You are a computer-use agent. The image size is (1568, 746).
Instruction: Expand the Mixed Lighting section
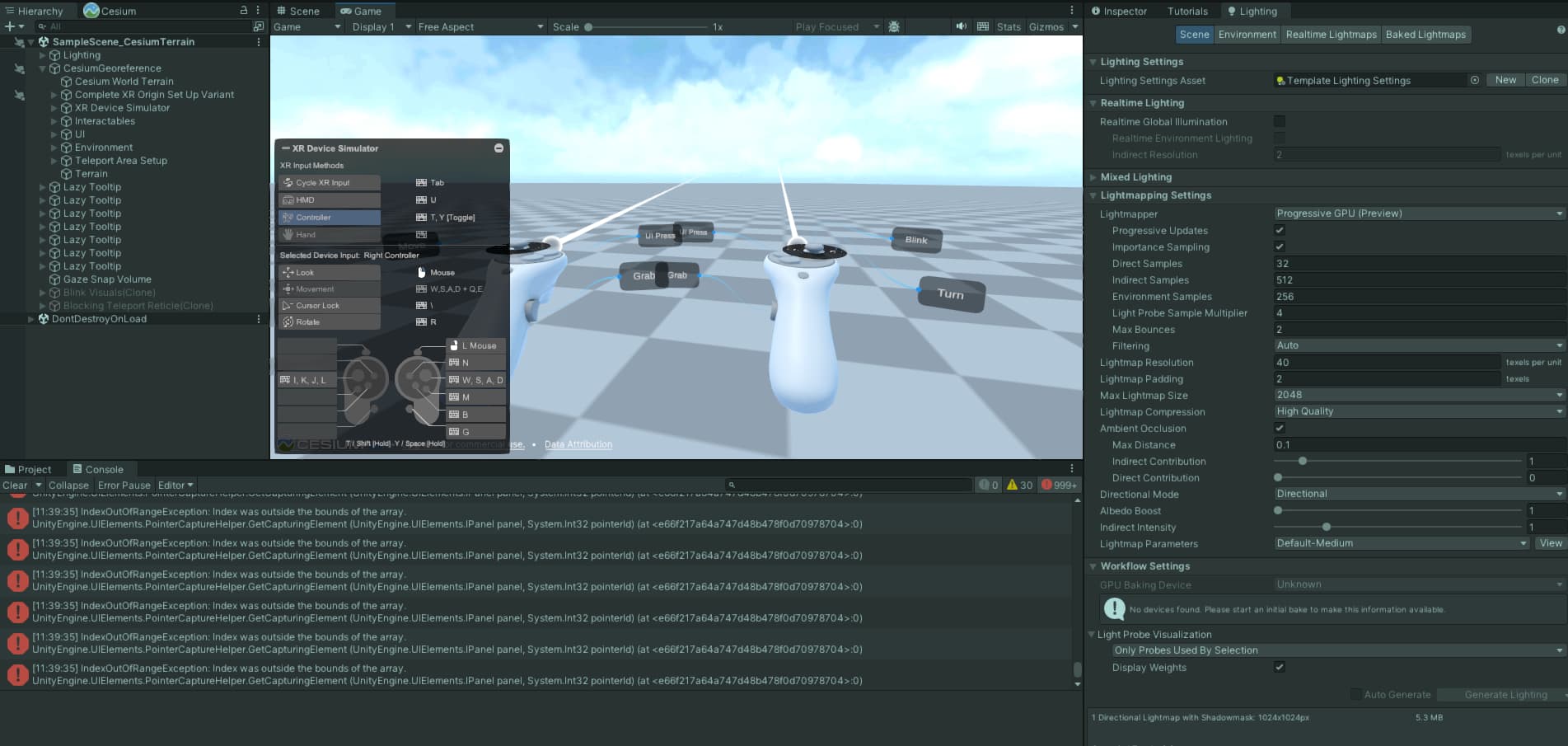click(x=1093, y=177)
